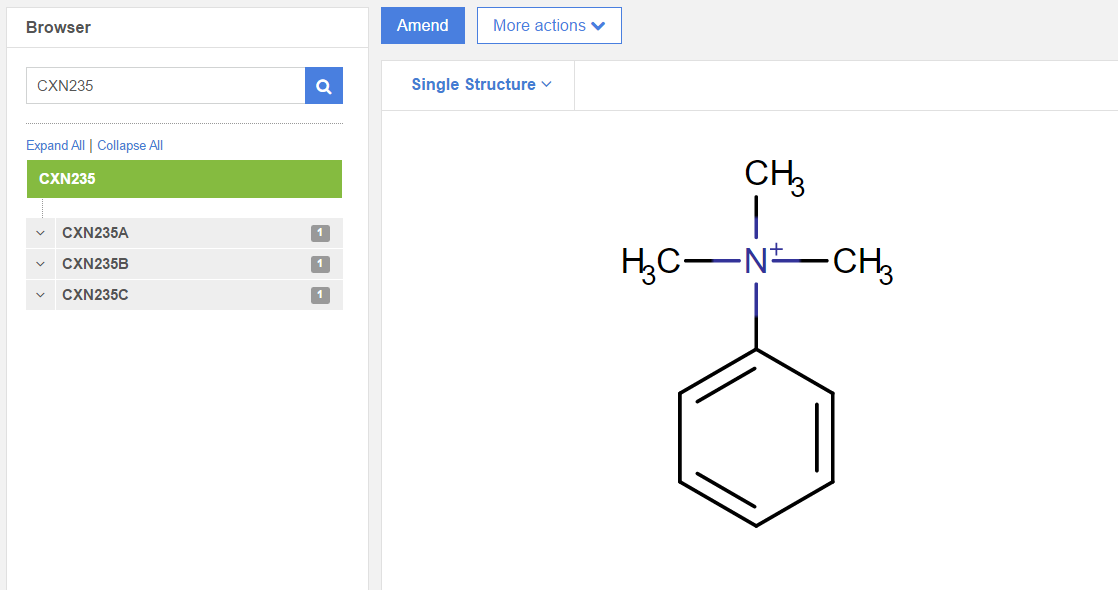Screen dimensions: 1118x590
Task: Click the magnifier search button
Action: [323, 86]
